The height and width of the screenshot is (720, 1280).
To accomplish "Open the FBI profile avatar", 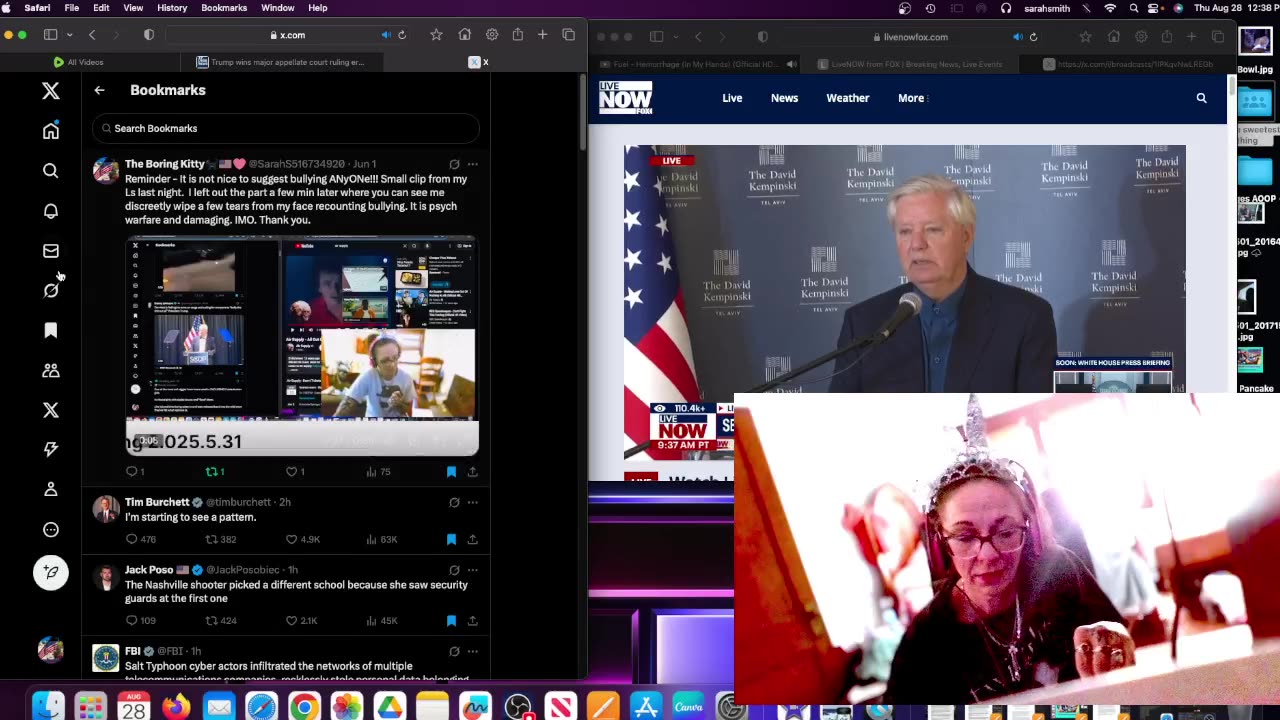I will (106, 658).
